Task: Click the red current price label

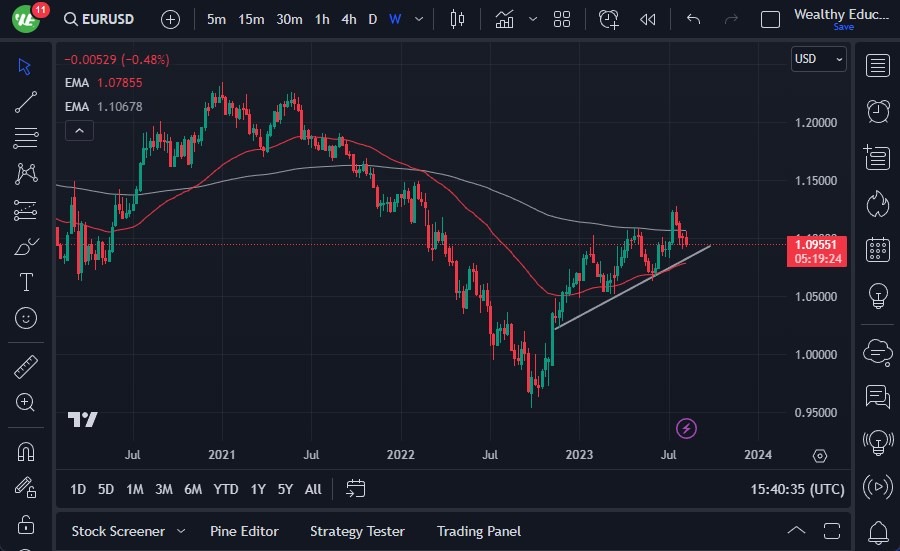Action: click(x=818, y=250)
